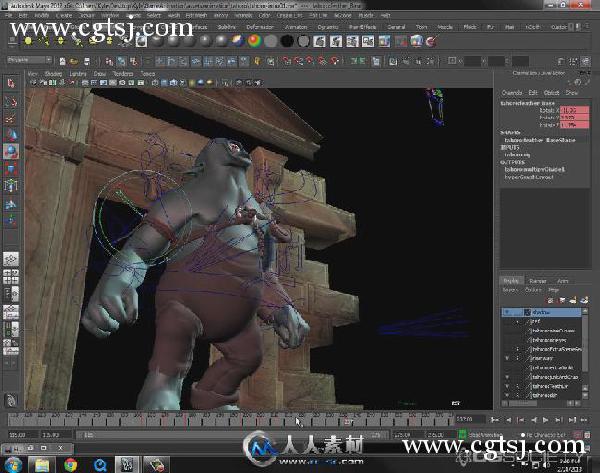Select by component type mode icon
The width and height of the screenshot is (600, 473).
134,61
